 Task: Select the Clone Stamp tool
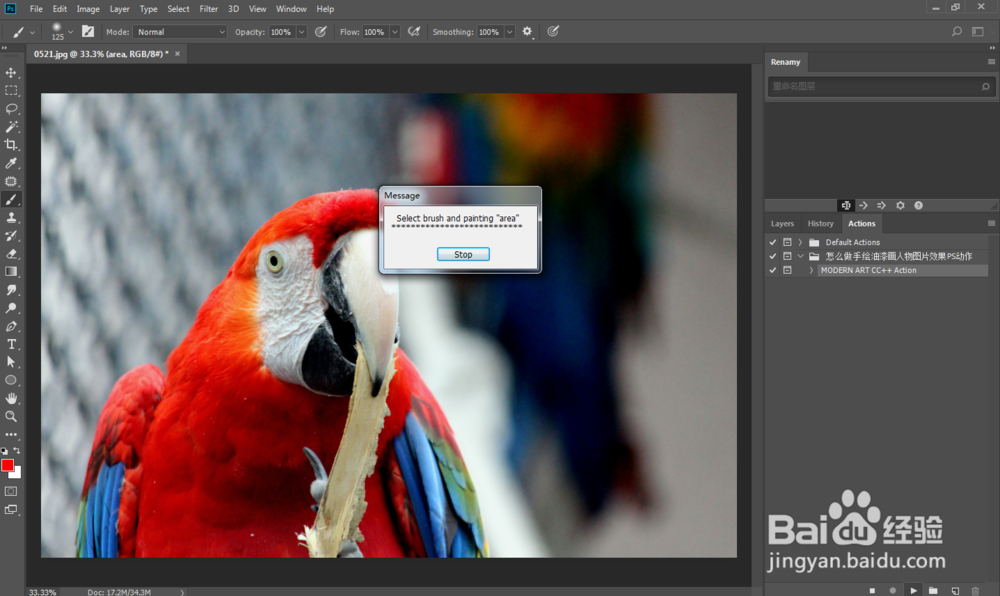tap(11, 217)
